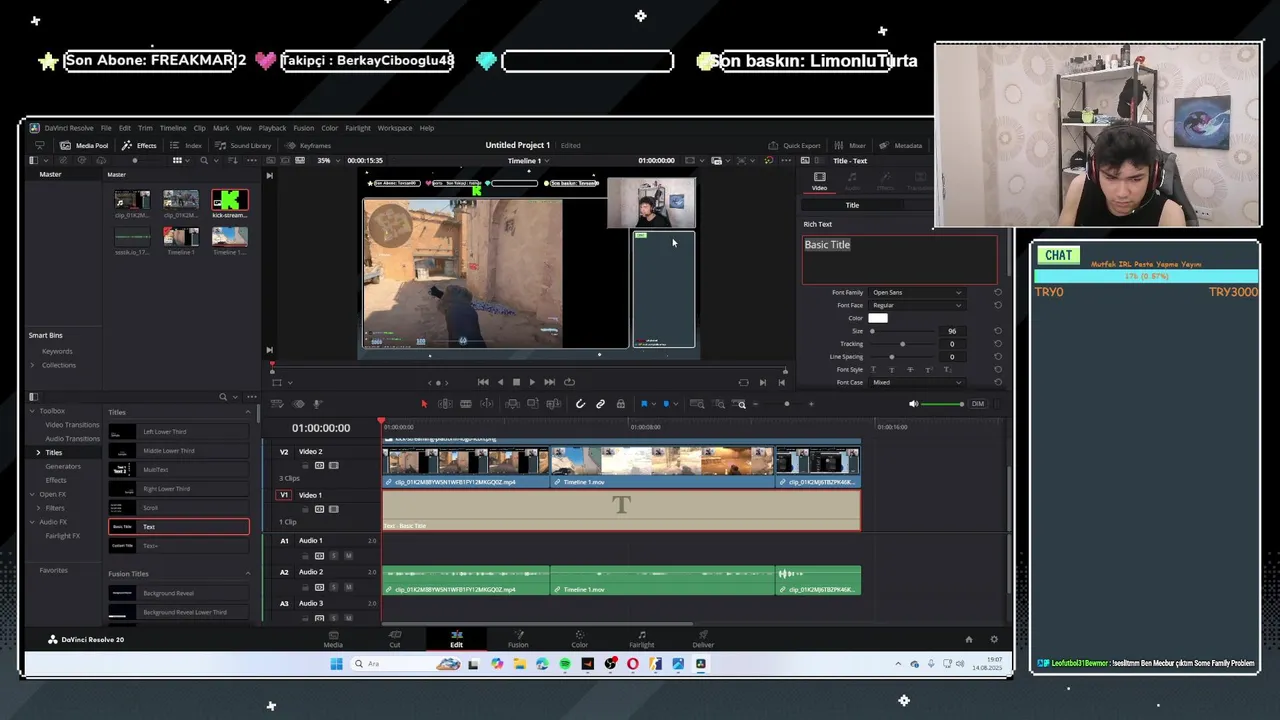Open the Fairlight menu
This screenshot has height=720, width=1280.
tap(358, 128)
